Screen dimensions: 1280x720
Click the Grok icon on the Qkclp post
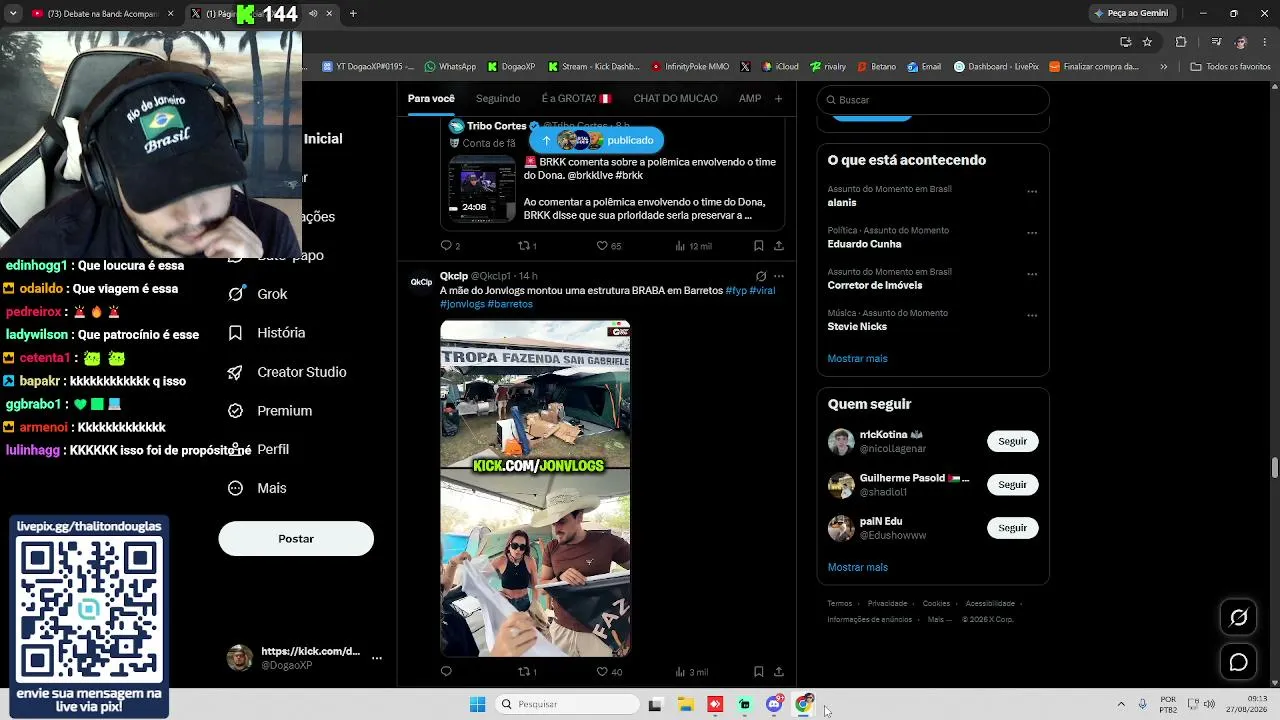point(761,276)
